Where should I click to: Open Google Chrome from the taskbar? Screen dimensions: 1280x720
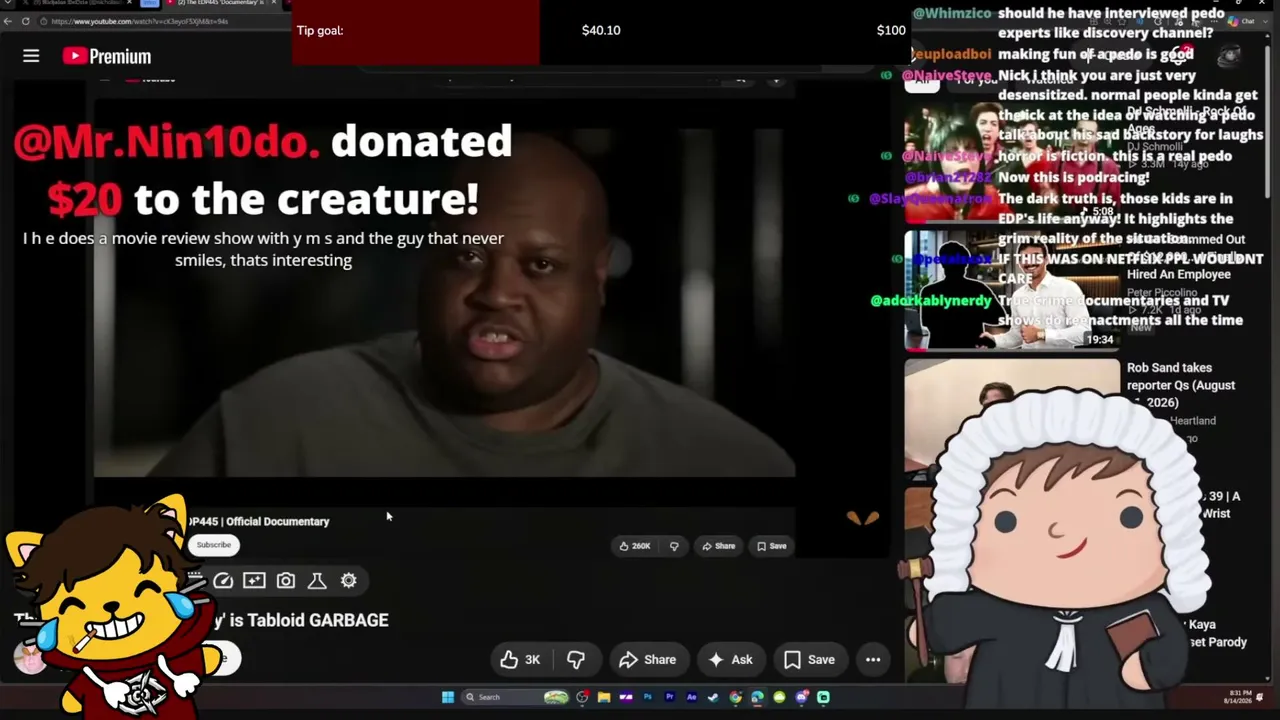[735, 697]
